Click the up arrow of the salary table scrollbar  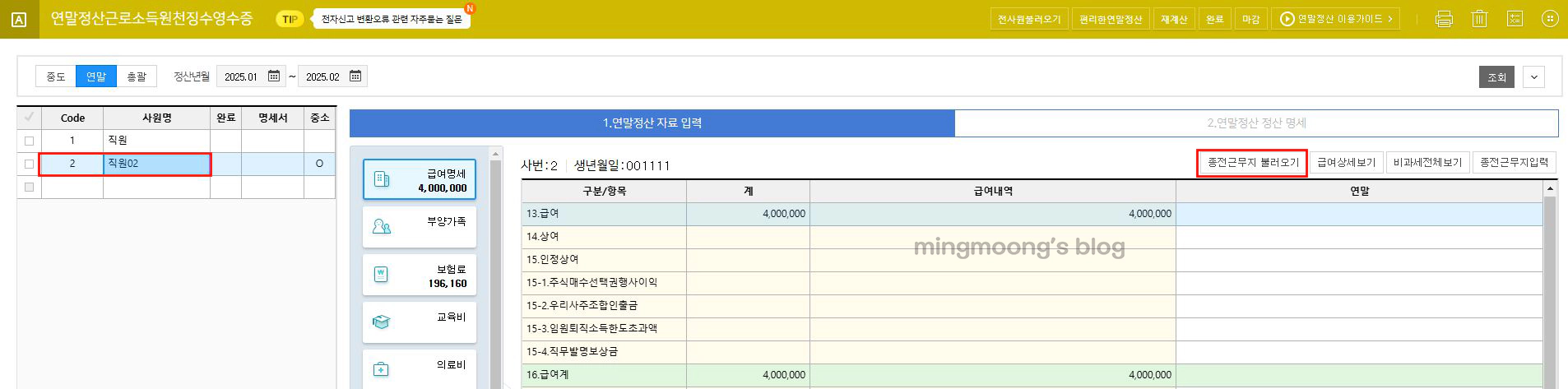coord(1550,188)
